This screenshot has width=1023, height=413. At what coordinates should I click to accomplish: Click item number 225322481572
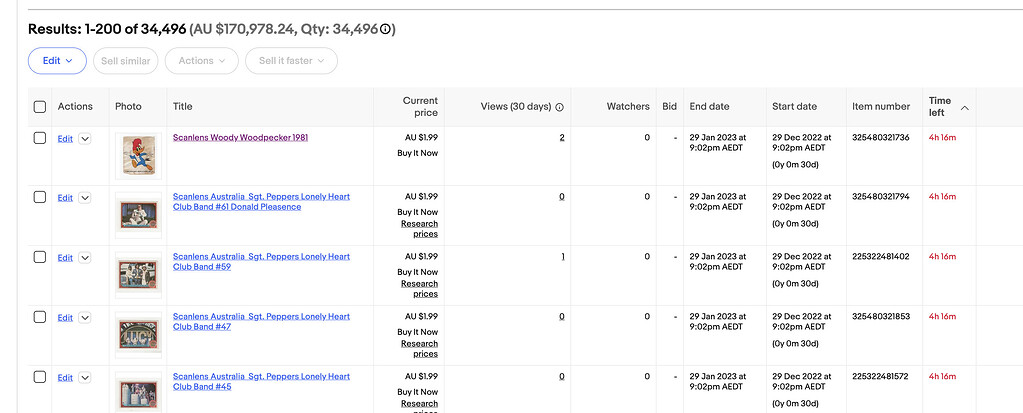[x=881, y=377]
